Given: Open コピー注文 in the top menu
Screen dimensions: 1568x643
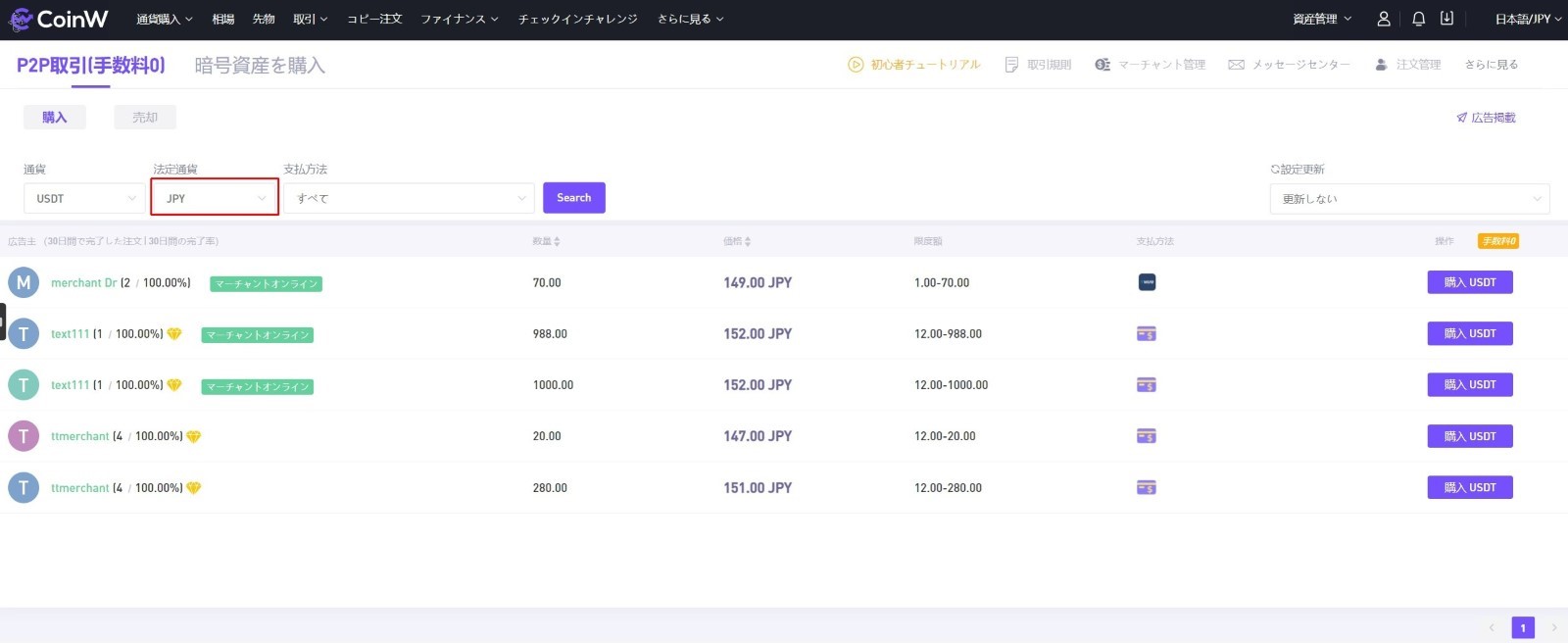Looking at the screenshot, I should 374,19.
